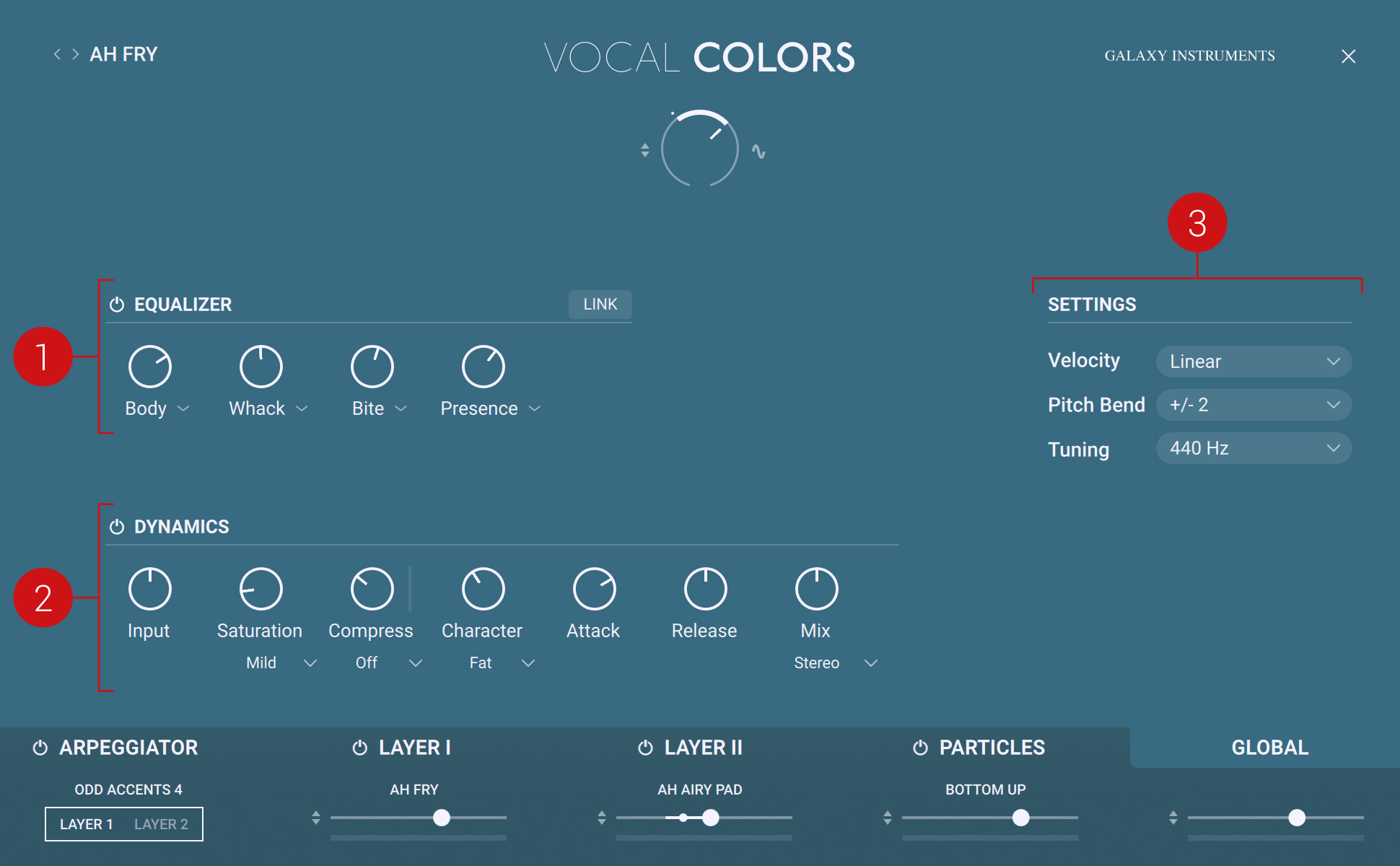Click up/down stepper arrows beside main knob
Screen dimensions: 1400x866
coord(644,150)
